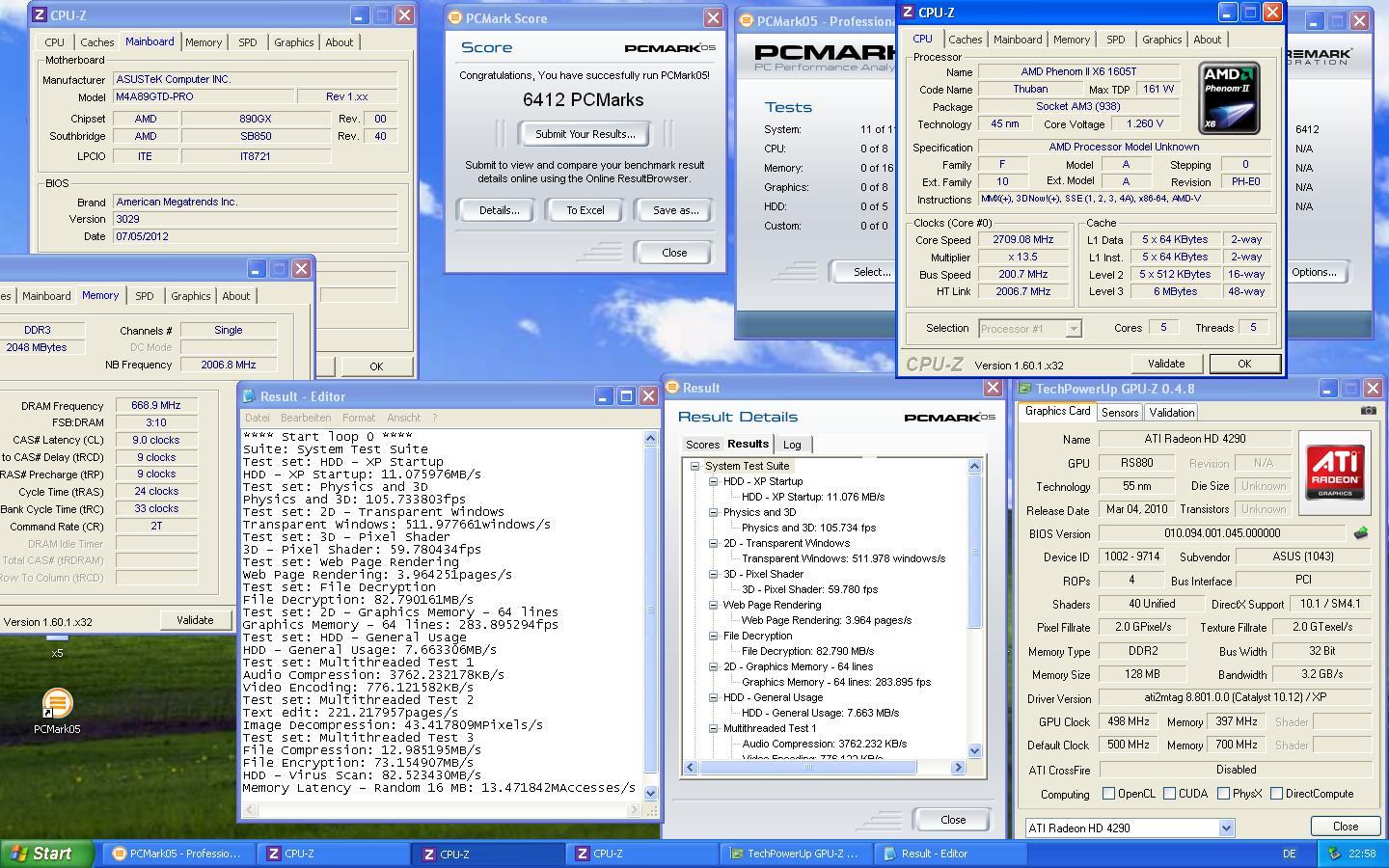Click the GPU-Z screenshot camera icon

coord(1368,411)
